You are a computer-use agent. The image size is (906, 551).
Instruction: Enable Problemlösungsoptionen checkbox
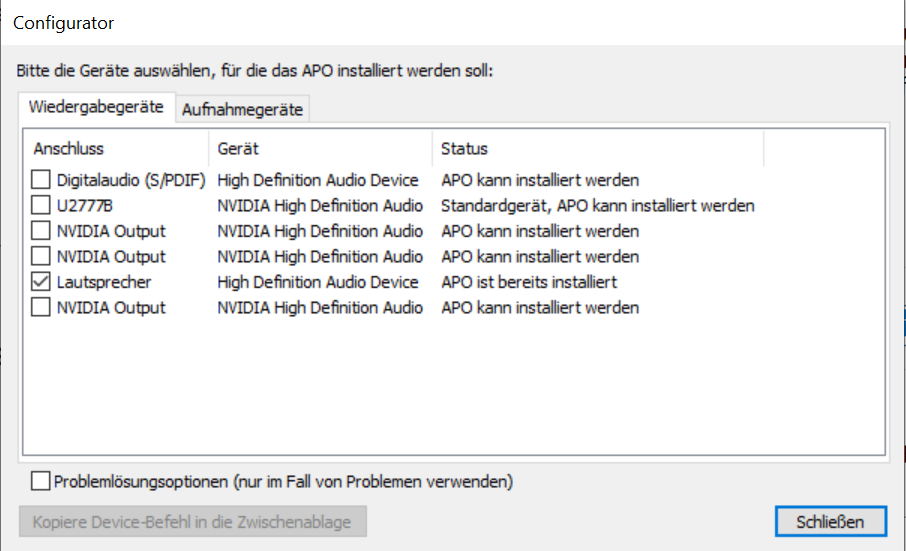(x=40, y=481)
